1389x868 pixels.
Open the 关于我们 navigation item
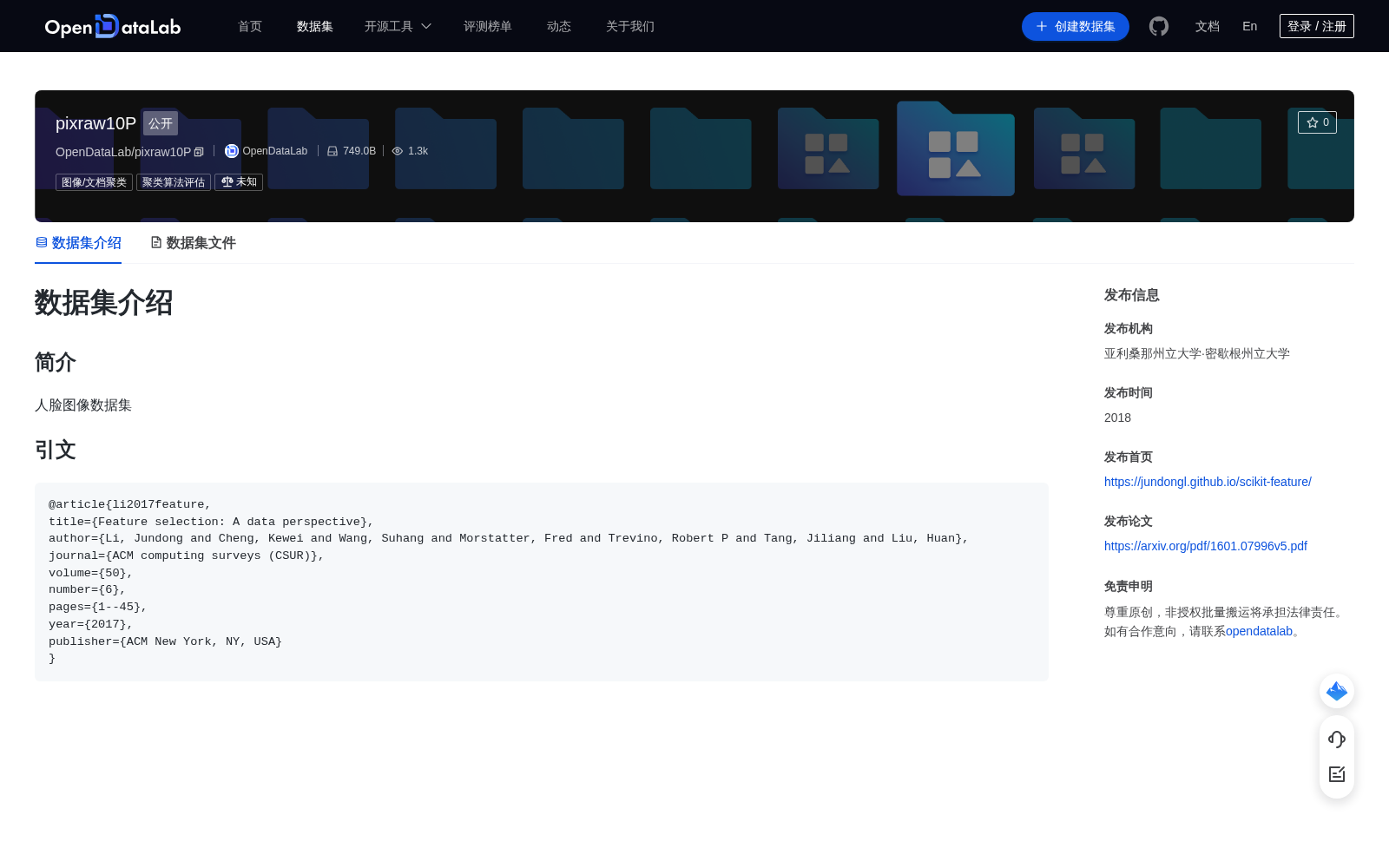click(x=630, y=26)
